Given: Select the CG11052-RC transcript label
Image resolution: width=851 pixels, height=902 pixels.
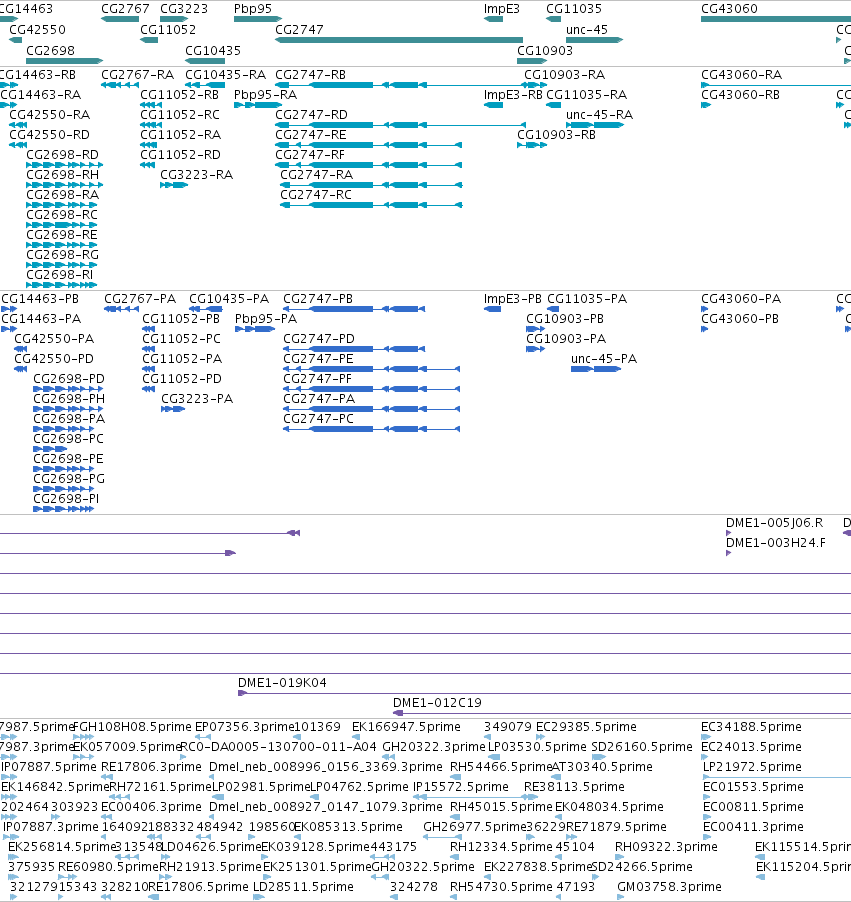Looking at the screenshot, I should click(x=180, y=114).
